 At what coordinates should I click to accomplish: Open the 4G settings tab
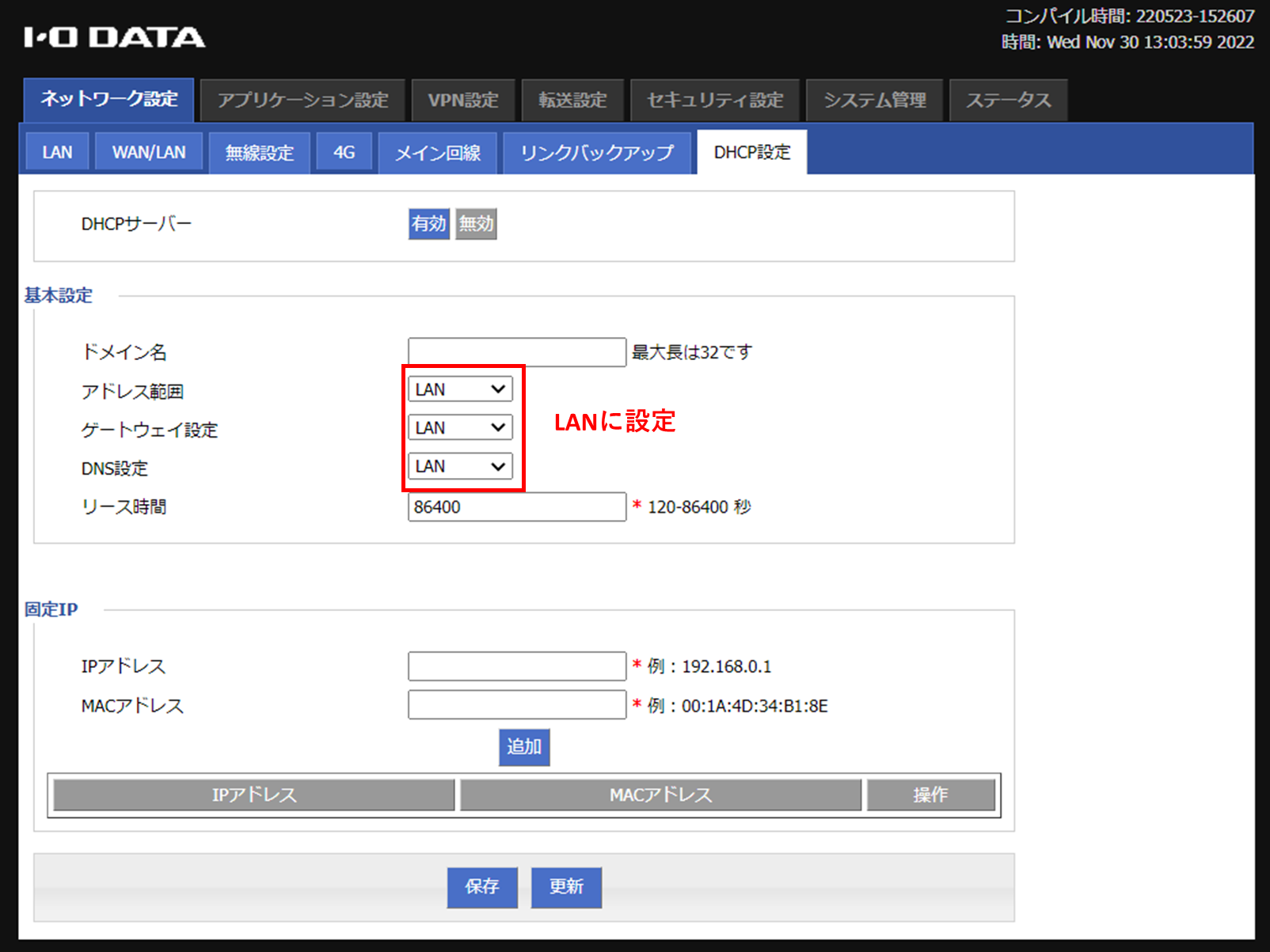coord(344,151)
